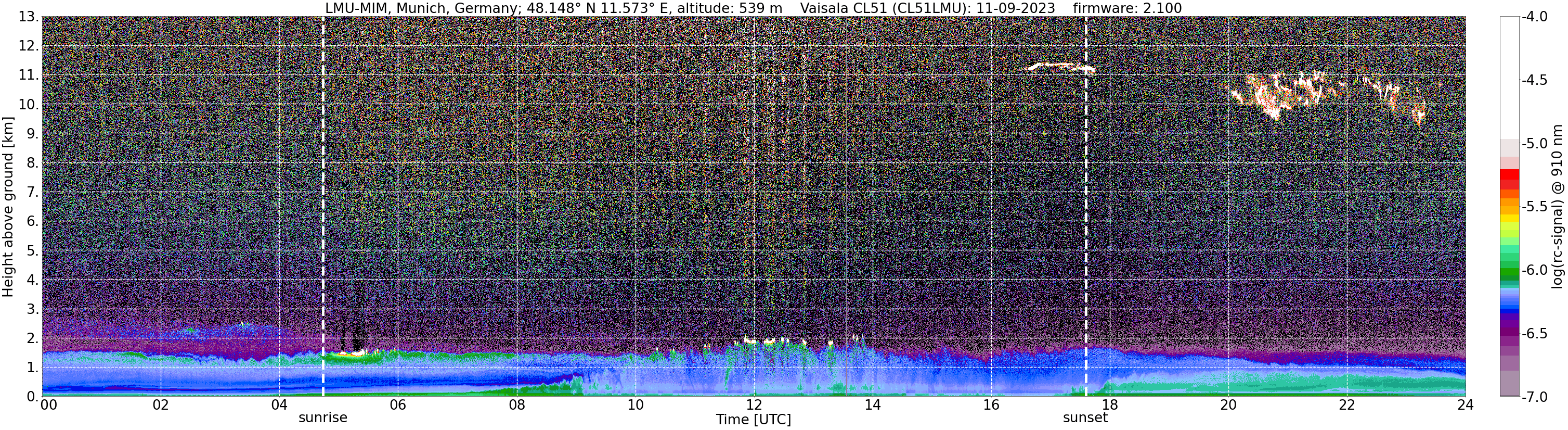
Task: Click the time axis tick label 20
Action: click(x=1228, y=405)
